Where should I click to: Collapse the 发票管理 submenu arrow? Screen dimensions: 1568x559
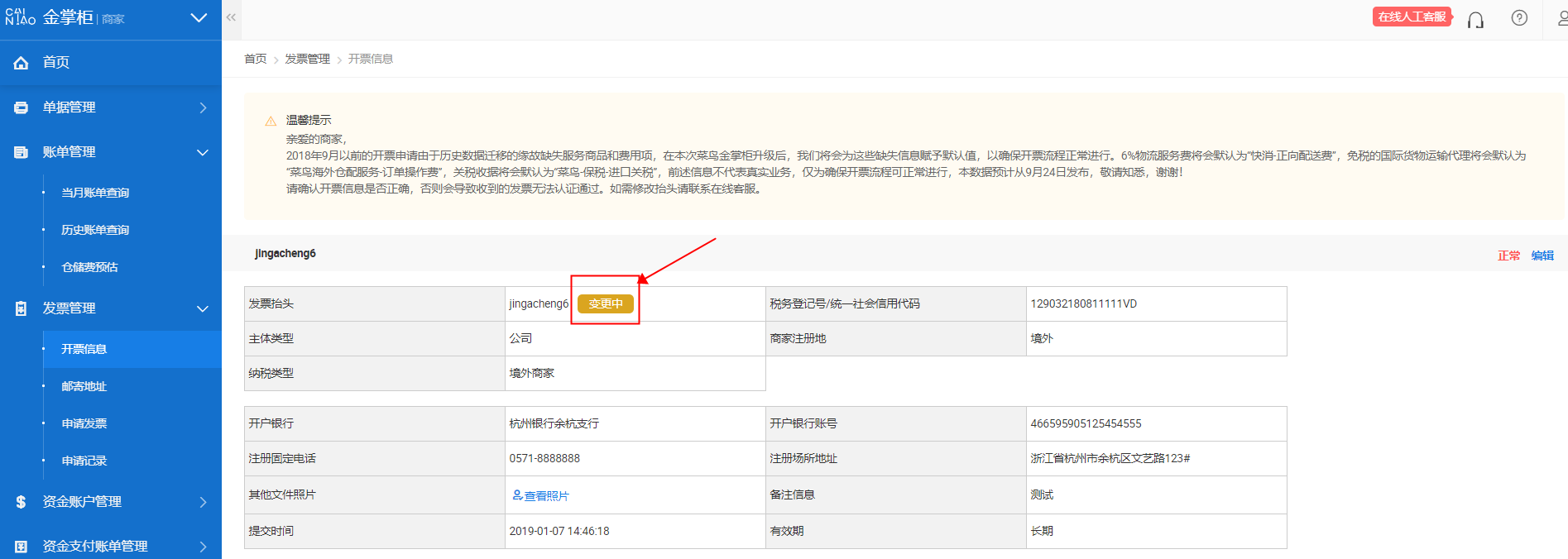(203, 308)
